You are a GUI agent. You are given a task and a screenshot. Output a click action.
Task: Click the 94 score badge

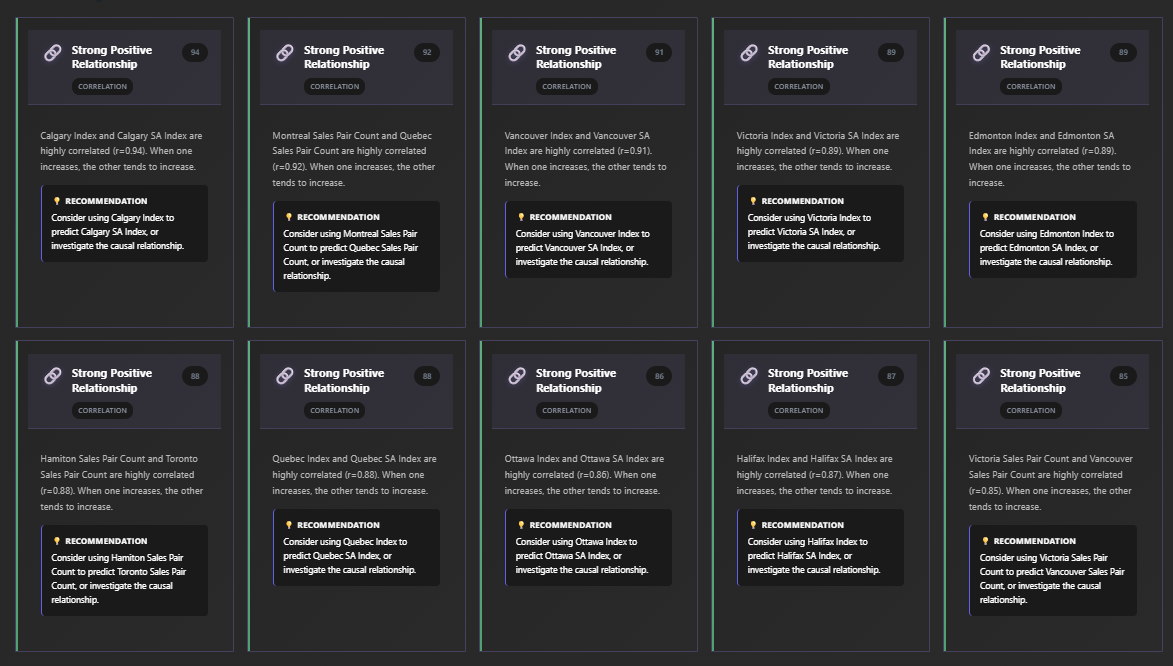tap(195, 52)
